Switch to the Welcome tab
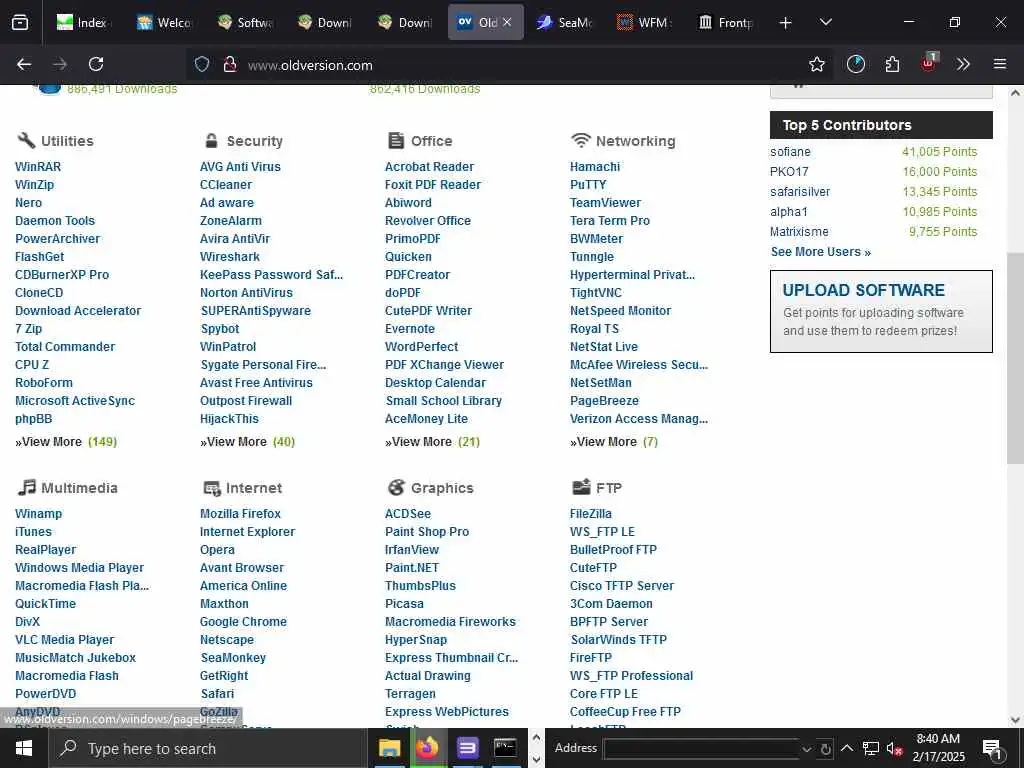 coord(165,23)
